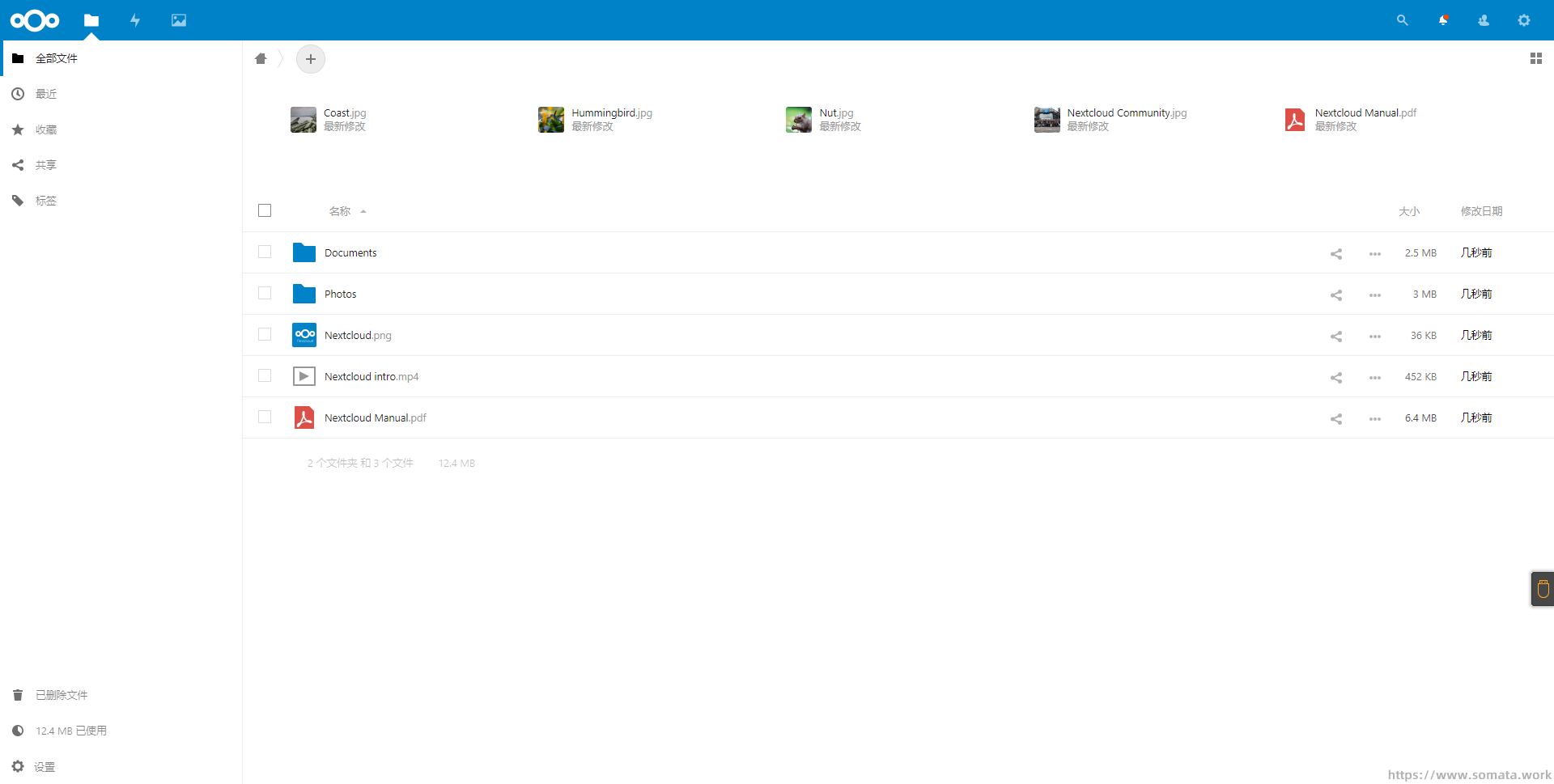The image size is (1554, 784).
Task: Share the Photos folder via share icon
Action: click(x=1336, y=295)
